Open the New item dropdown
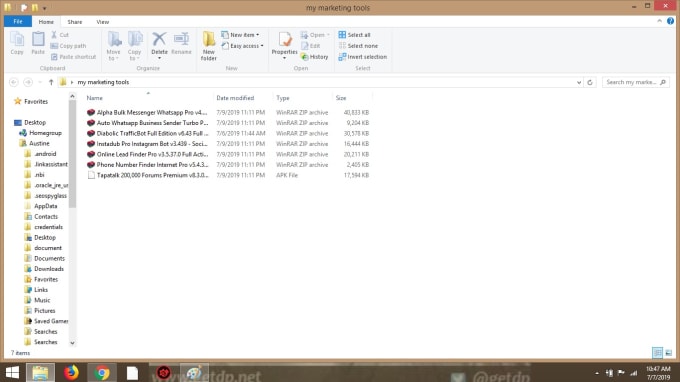The width and height of the screenshot is (680, 382). point(240,35)
